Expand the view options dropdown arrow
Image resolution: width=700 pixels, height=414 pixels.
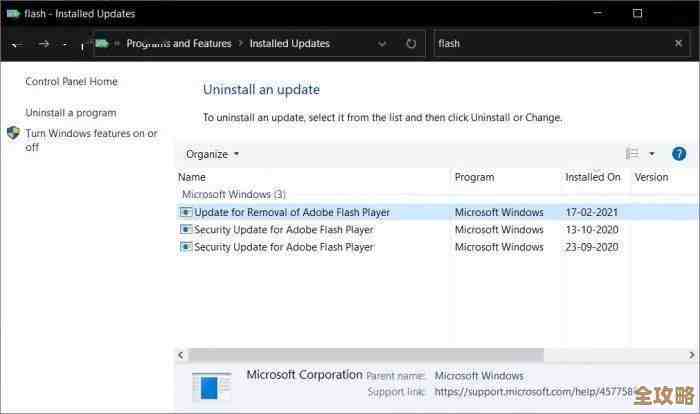pyautogui.click(x=651, y=154)
